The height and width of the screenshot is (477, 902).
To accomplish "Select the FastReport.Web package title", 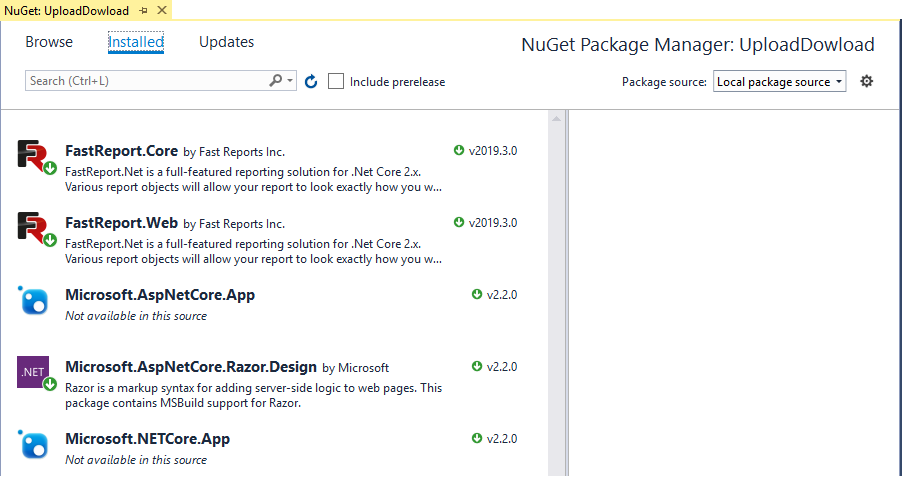I will (121, 223).
